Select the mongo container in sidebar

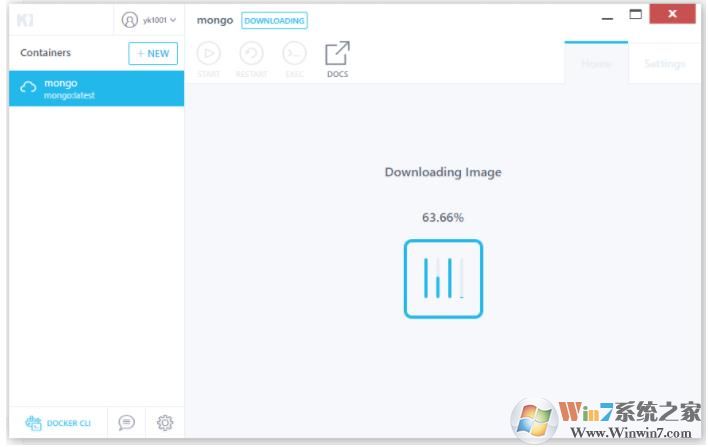pyautogui.click(x=96, y=88)
